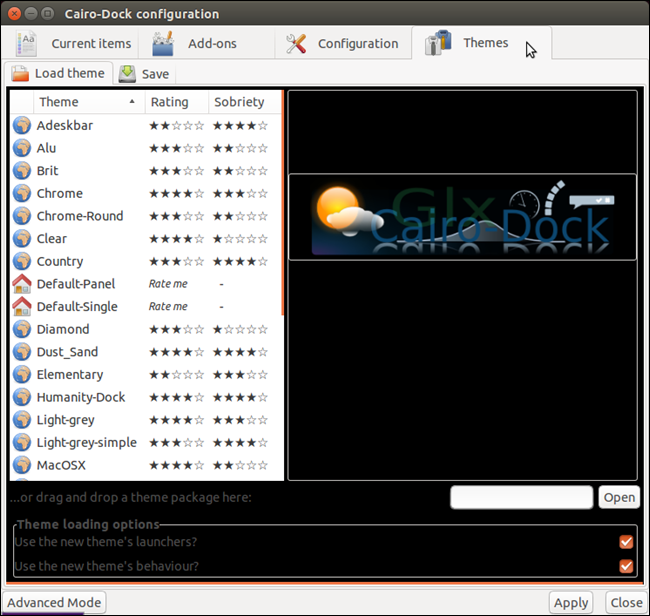Viewport: 650px width, 616px height.
Task: Click the globe icon next to Alu
Action: pyautogui.click(x=22, y=148)
